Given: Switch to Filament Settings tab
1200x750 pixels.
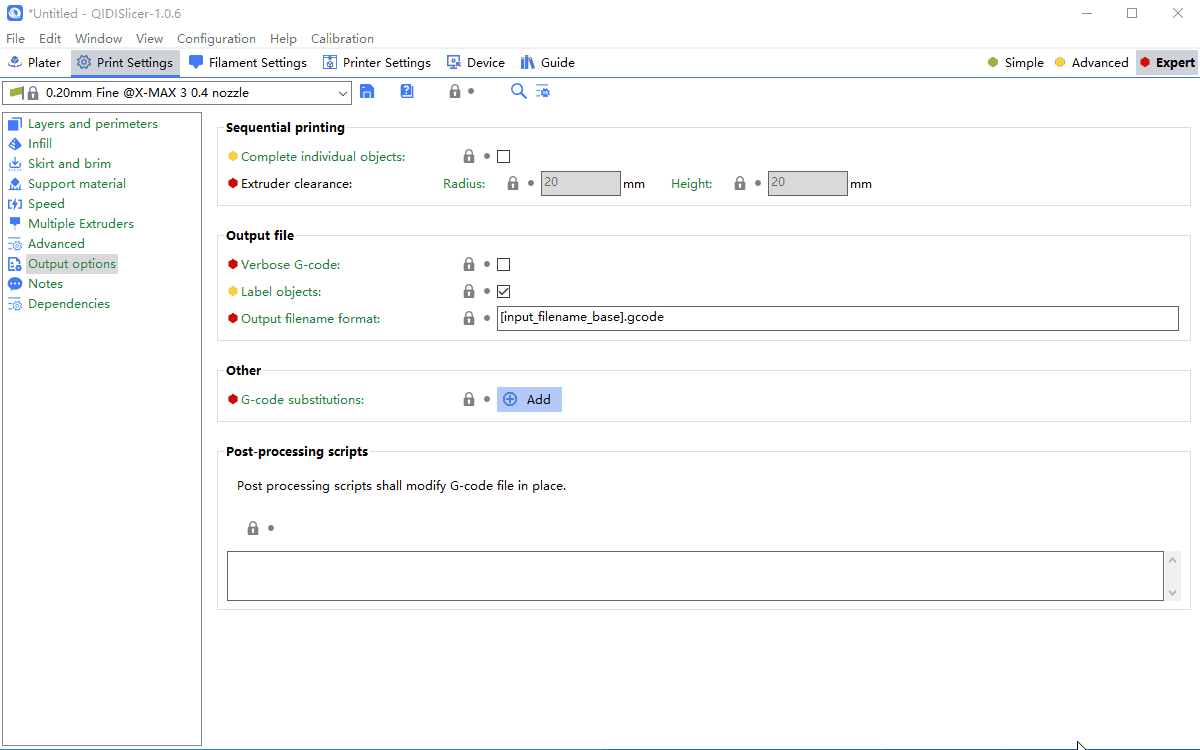Looking at the screenshot, I should (248, 62).
